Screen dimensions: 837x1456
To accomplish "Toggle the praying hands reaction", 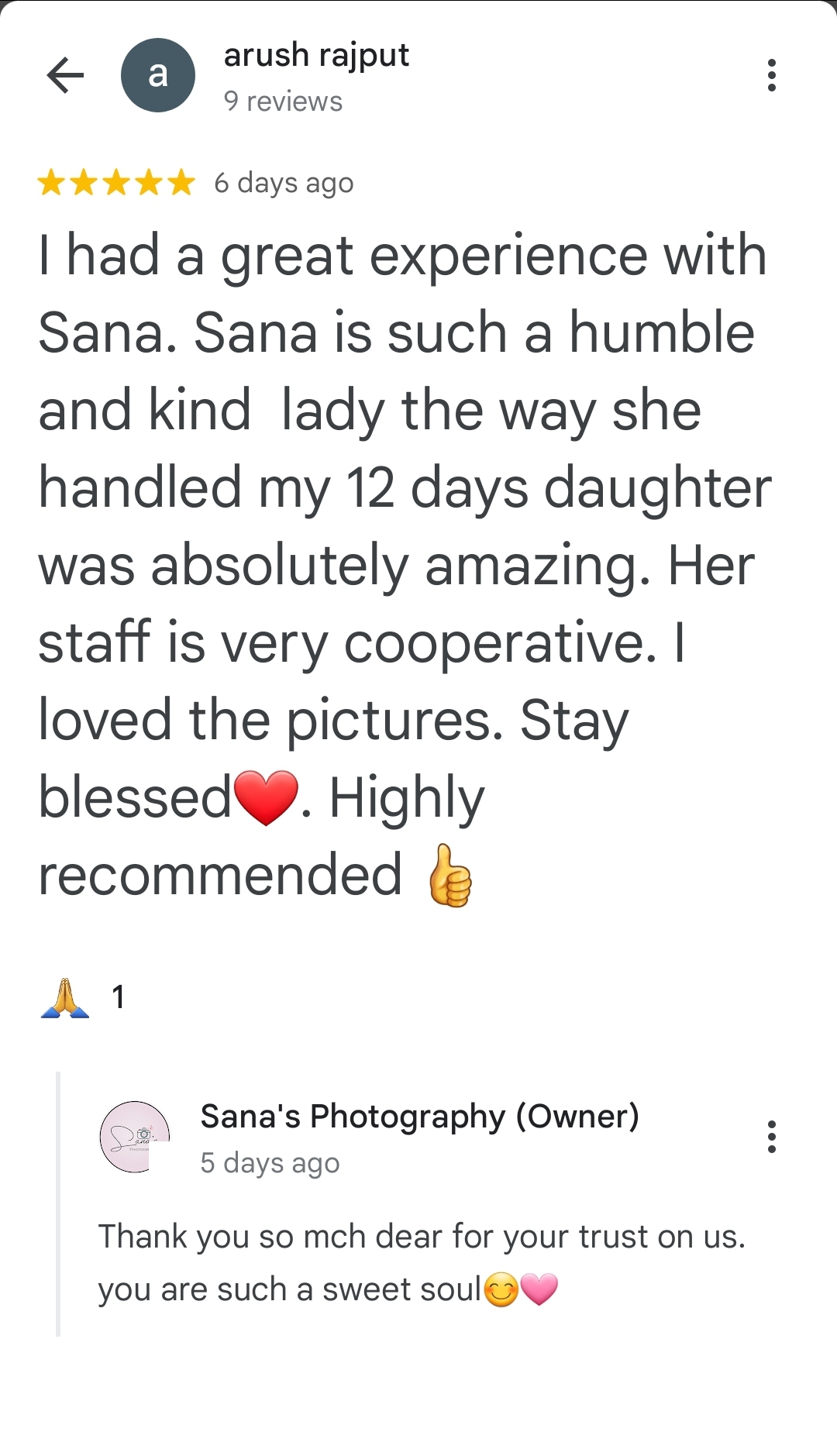I will 65,997.
